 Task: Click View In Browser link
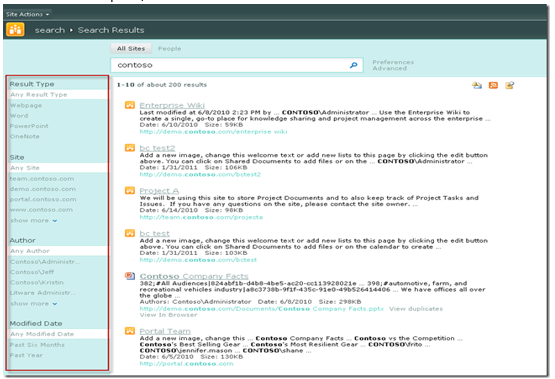pyautogui.click(x=168, y=315)
